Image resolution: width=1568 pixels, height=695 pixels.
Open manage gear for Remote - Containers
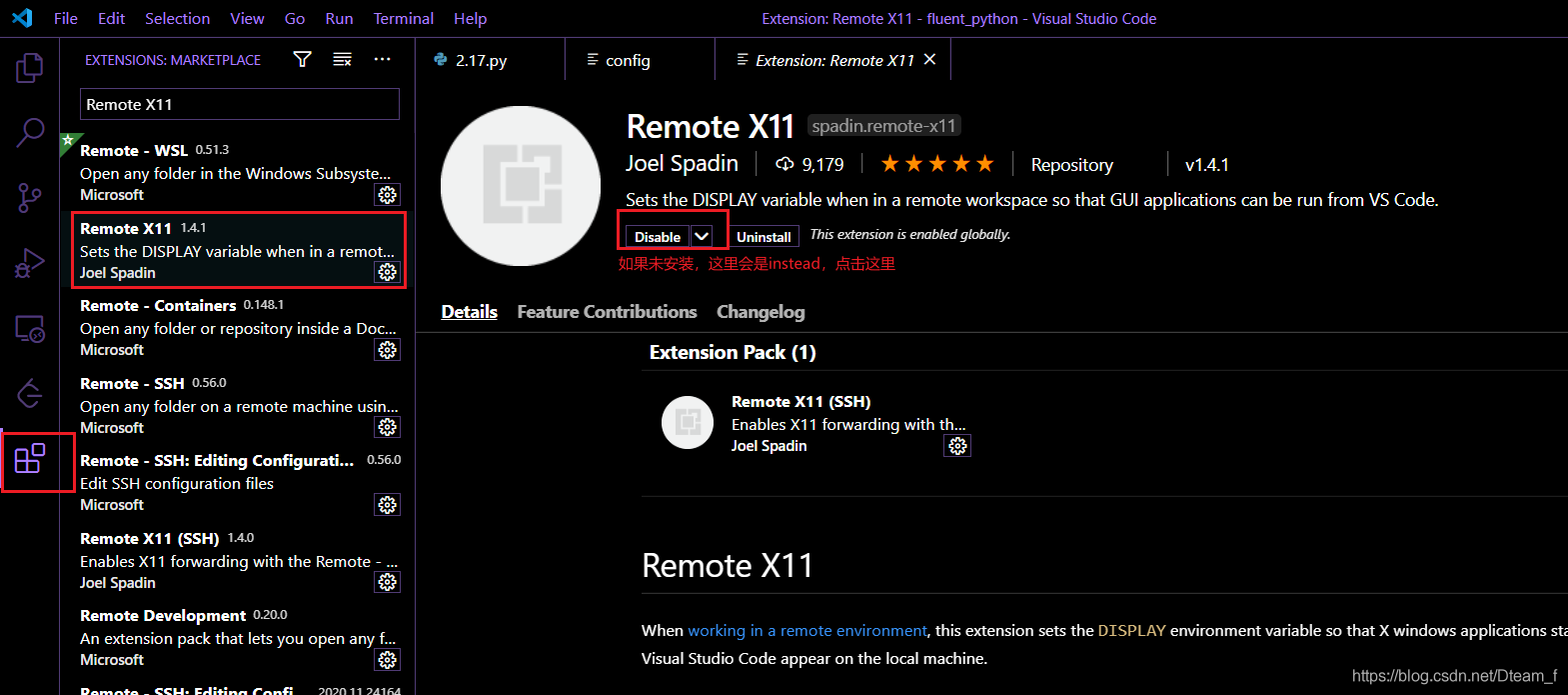point(388,350)
